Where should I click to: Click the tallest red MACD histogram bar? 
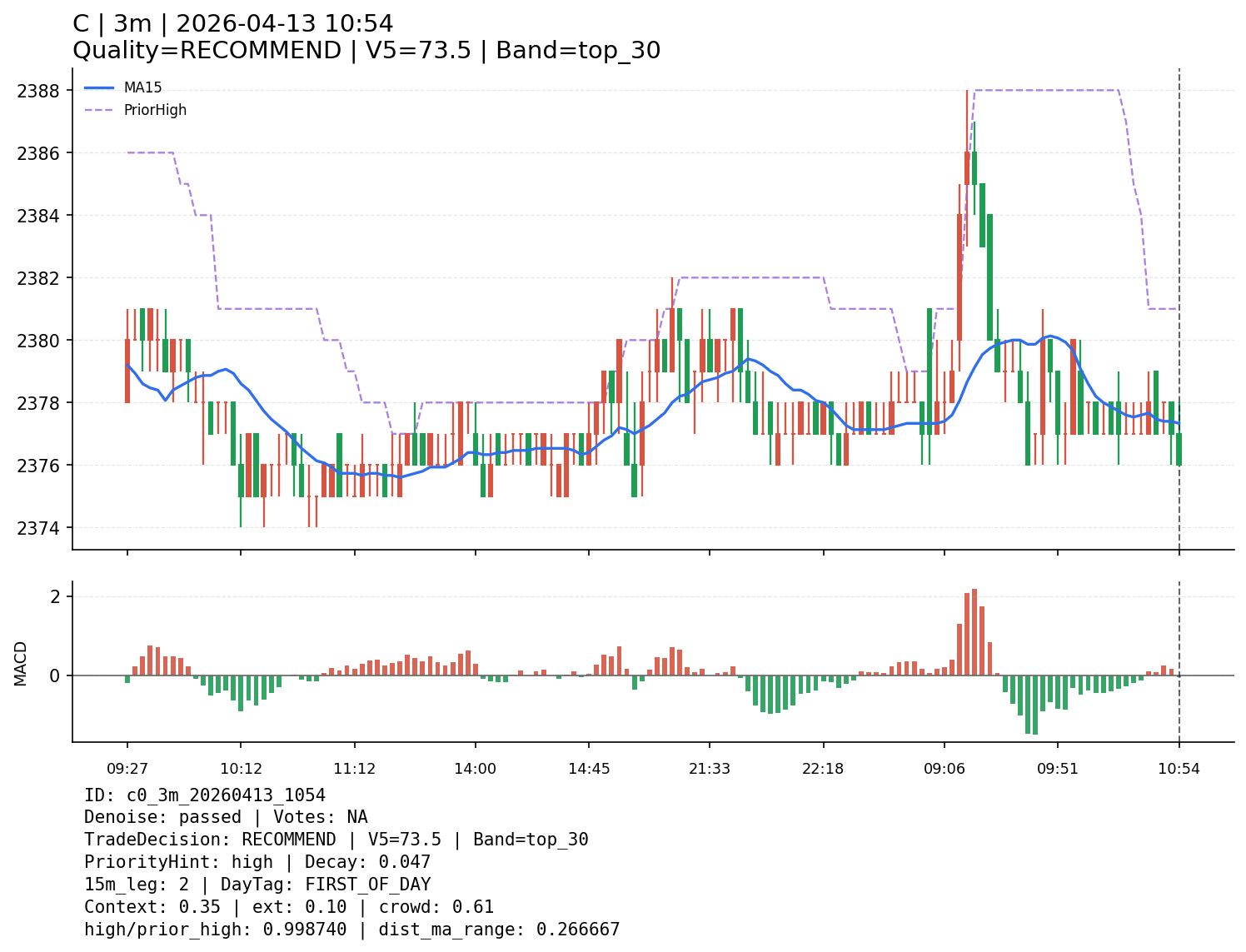coord(974,631)
